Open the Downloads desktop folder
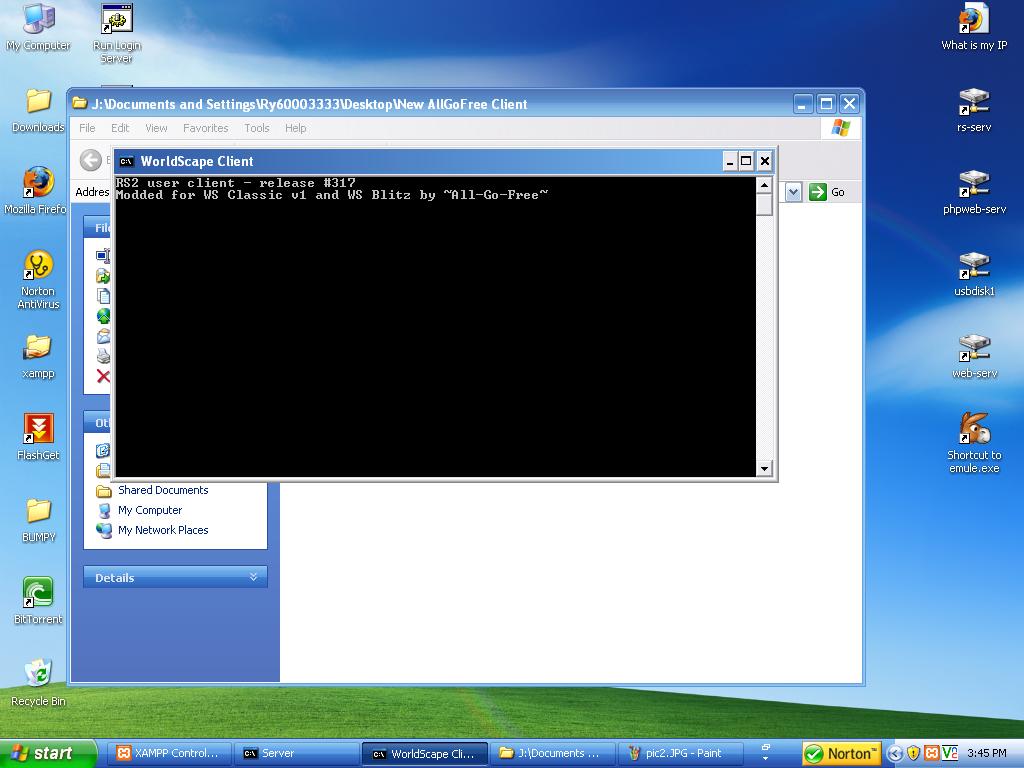The height and width of the screenshot is (768, 1024). click(38, 110)
